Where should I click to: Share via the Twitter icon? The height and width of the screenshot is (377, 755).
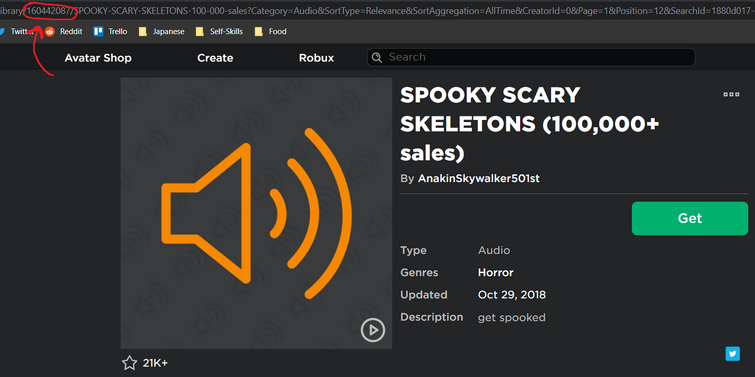[x=732, y=354]
